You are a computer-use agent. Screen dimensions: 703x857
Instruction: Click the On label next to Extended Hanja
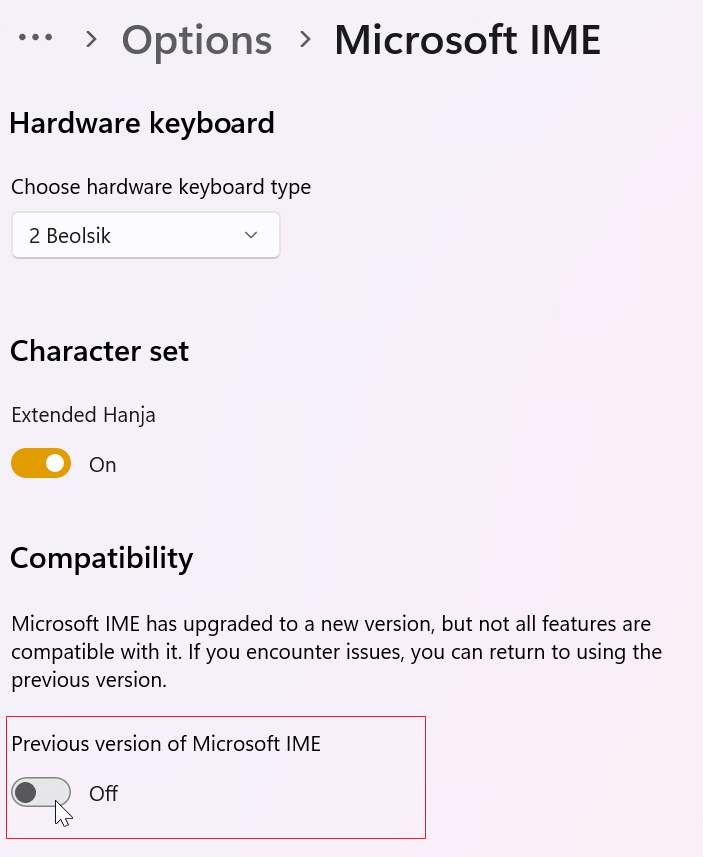(103, 465)
